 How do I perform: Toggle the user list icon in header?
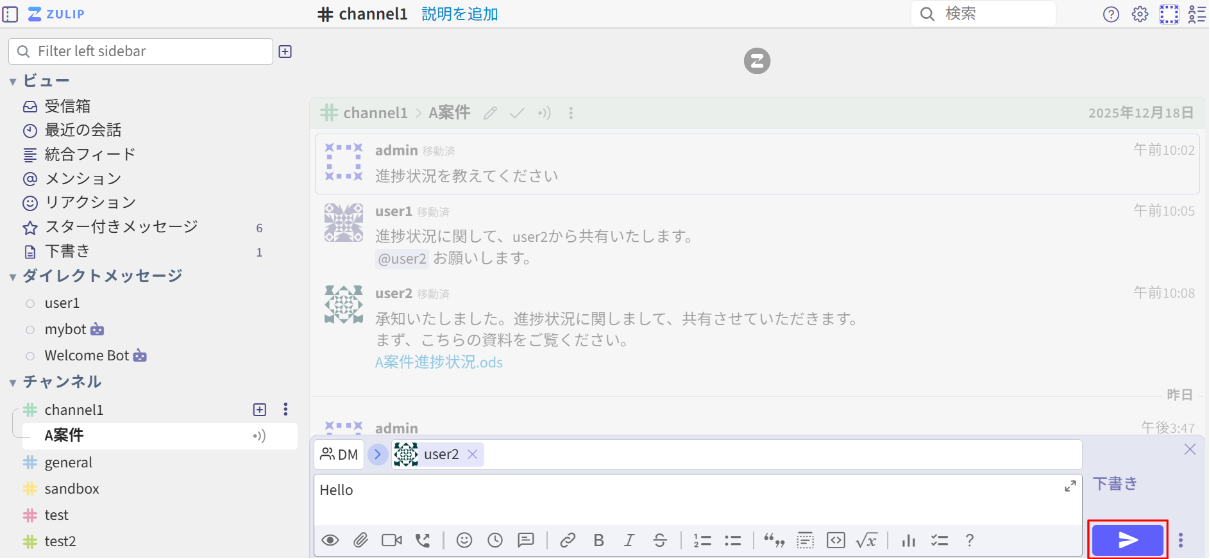coord(1196,14)
